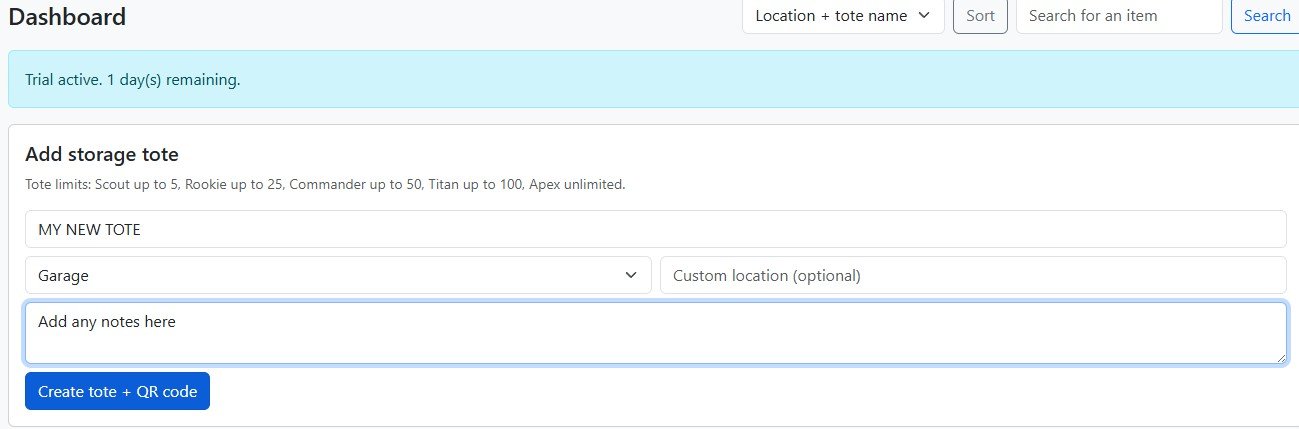Click the Search button
The image size is (1299, 429).
coord(1266,16)
